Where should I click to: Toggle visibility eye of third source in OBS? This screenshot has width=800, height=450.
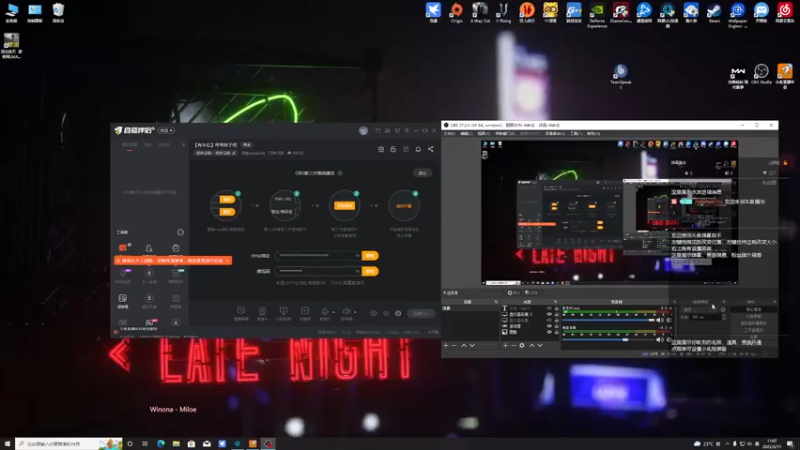pos(549,320)
